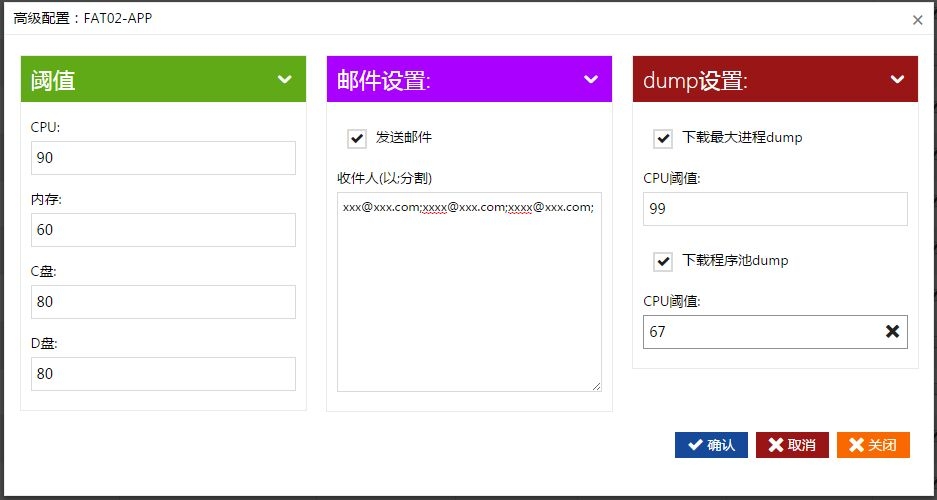Uncheck 下载程序池dump checkbox
The width and height of the screenshot is (937, 500).
[663, 262]
